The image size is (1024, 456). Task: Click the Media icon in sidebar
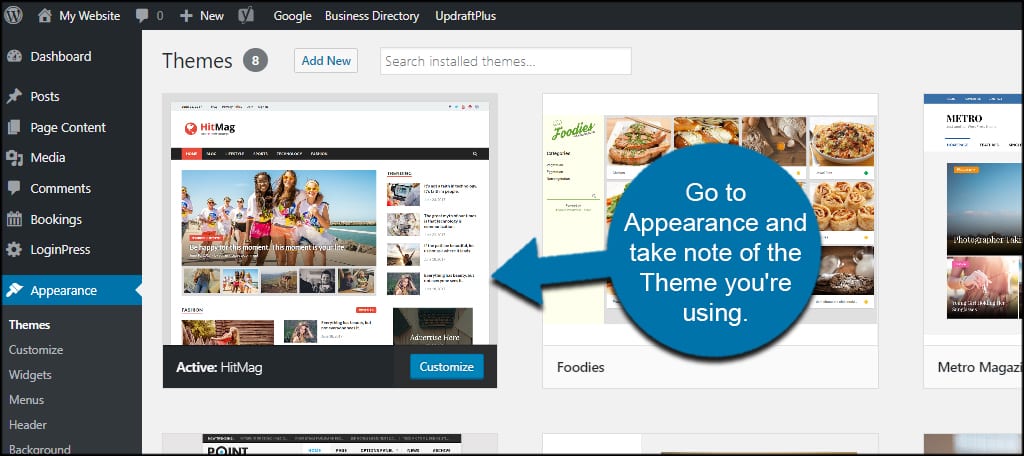point(14,157)
